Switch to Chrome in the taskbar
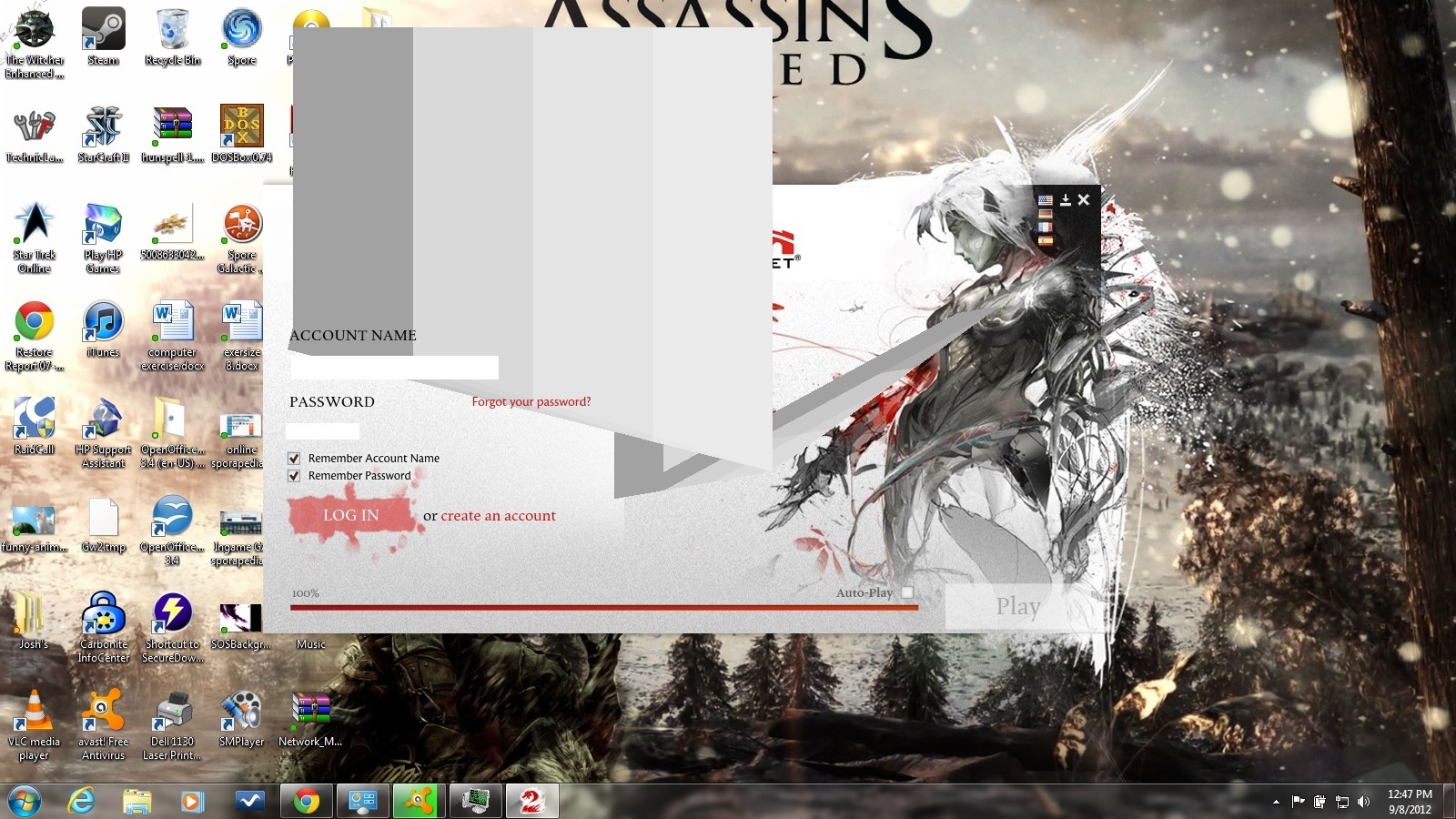 point(307,802)
